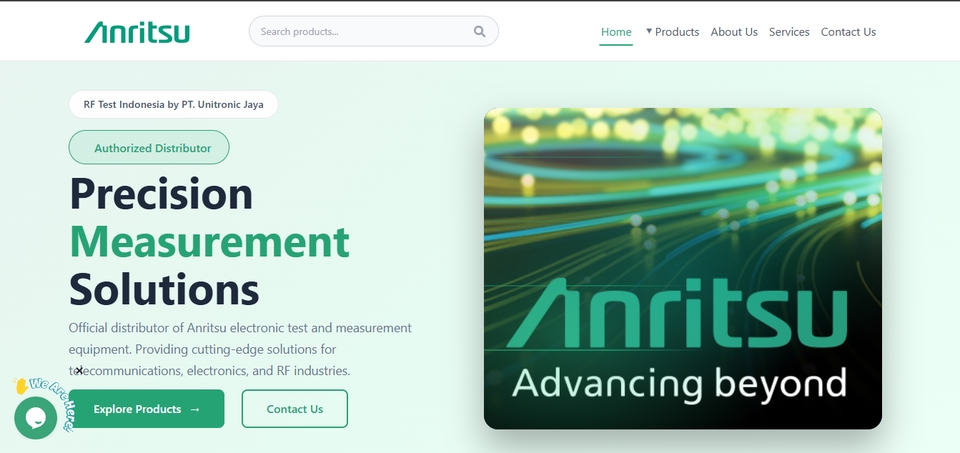Click the search magnifier icon
The width and height of the screenshot is (960, 453).
[479, 31]
